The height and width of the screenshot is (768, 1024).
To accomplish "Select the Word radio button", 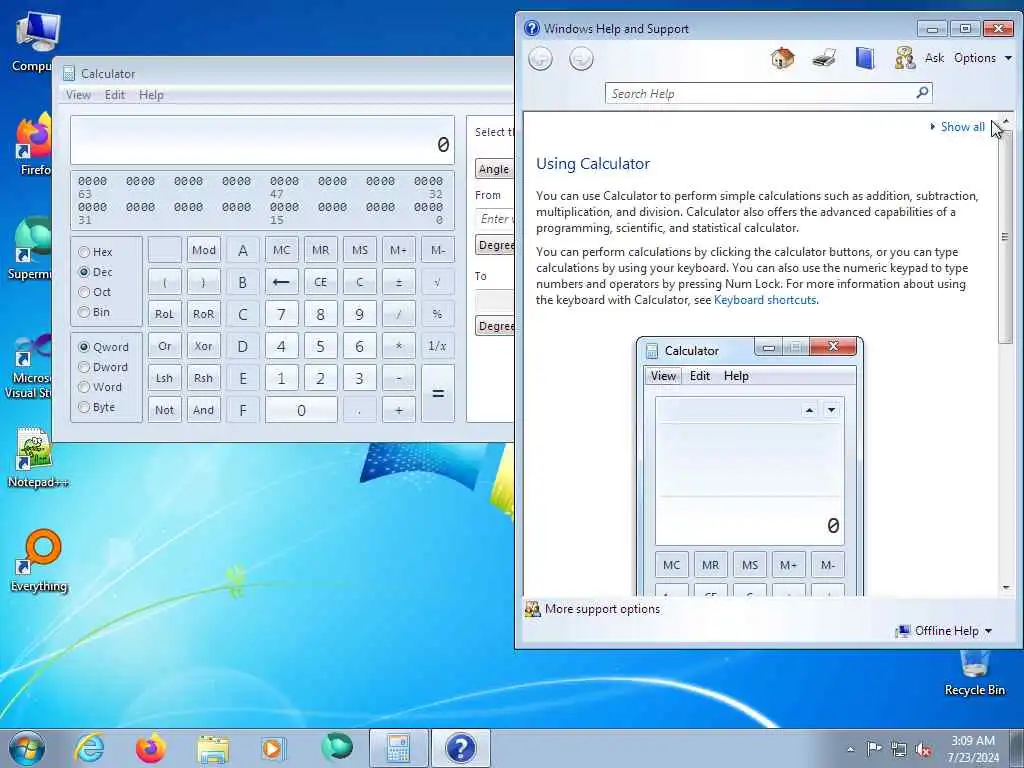I will 84,387.
